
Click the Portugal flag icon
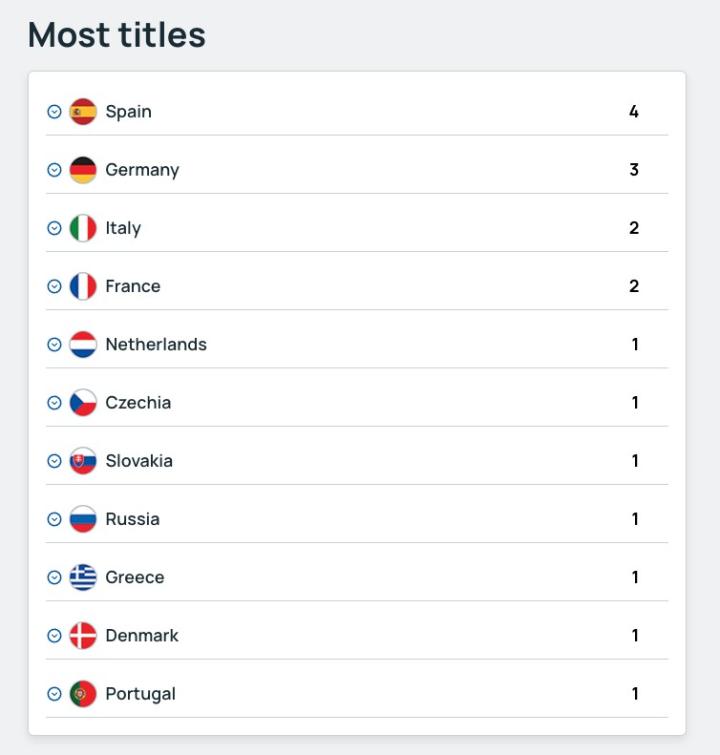[x=83, y=693]
